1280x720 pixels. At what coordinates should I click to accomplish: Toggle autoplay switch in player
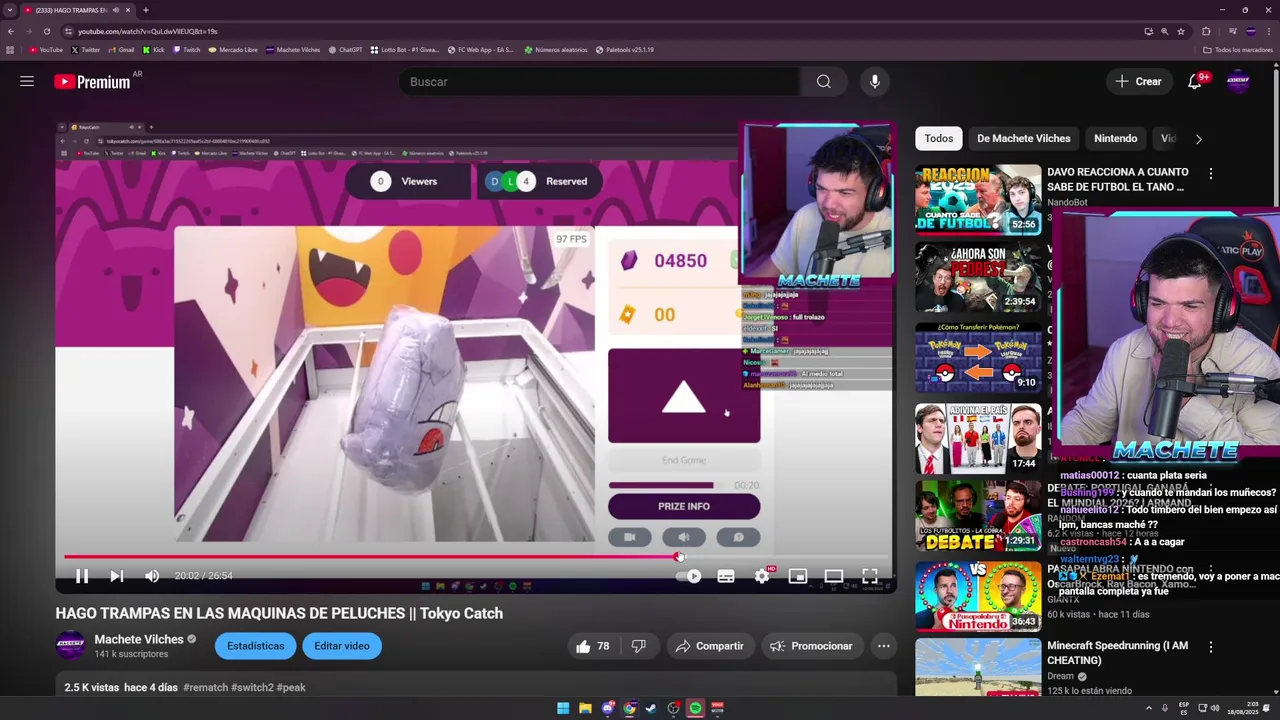point(689,576)
